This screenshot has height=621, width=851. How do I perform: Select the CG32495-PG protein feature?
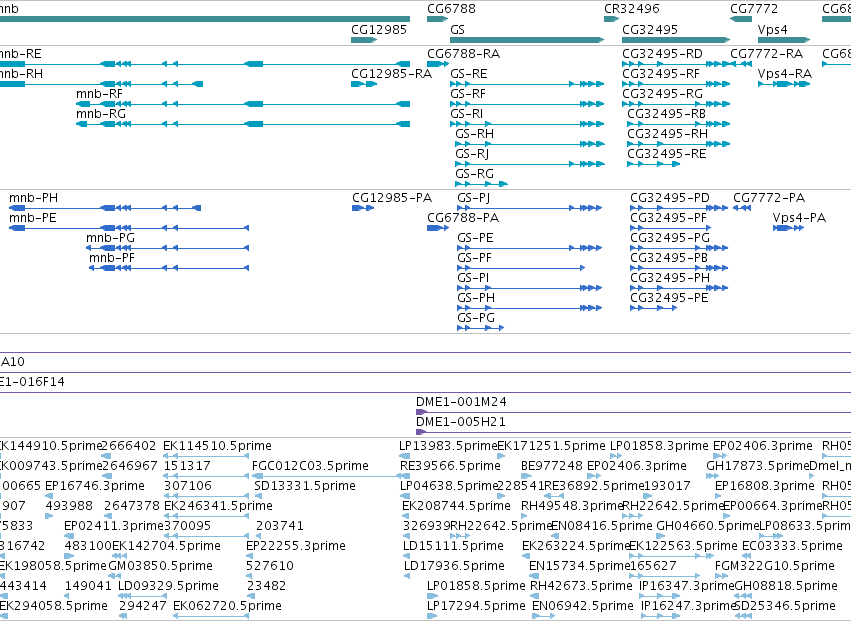tap(679, 248)
